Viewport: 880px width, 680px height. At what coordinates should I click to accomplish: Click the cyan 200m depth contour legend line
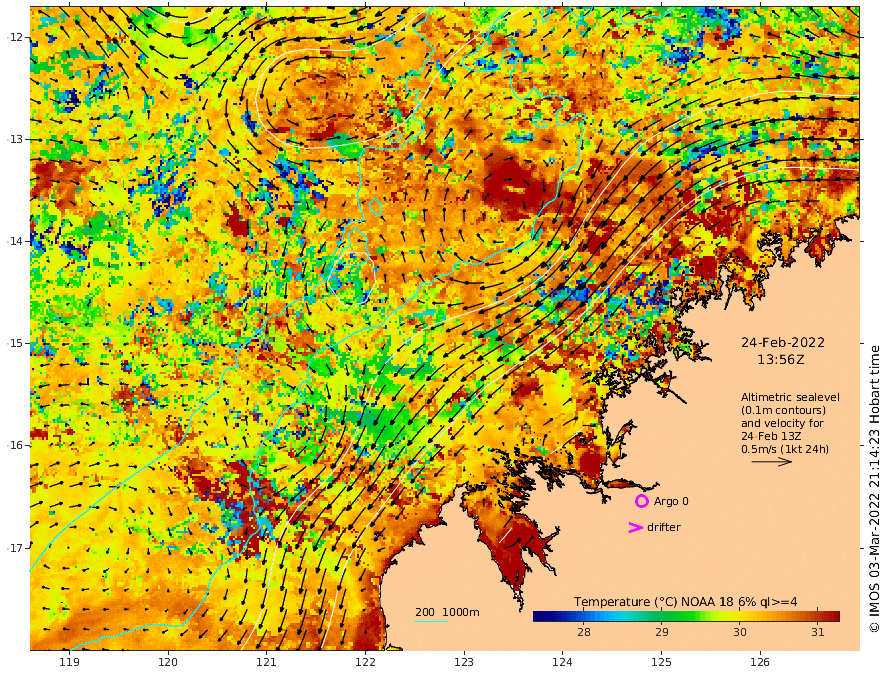pos(431,621)
